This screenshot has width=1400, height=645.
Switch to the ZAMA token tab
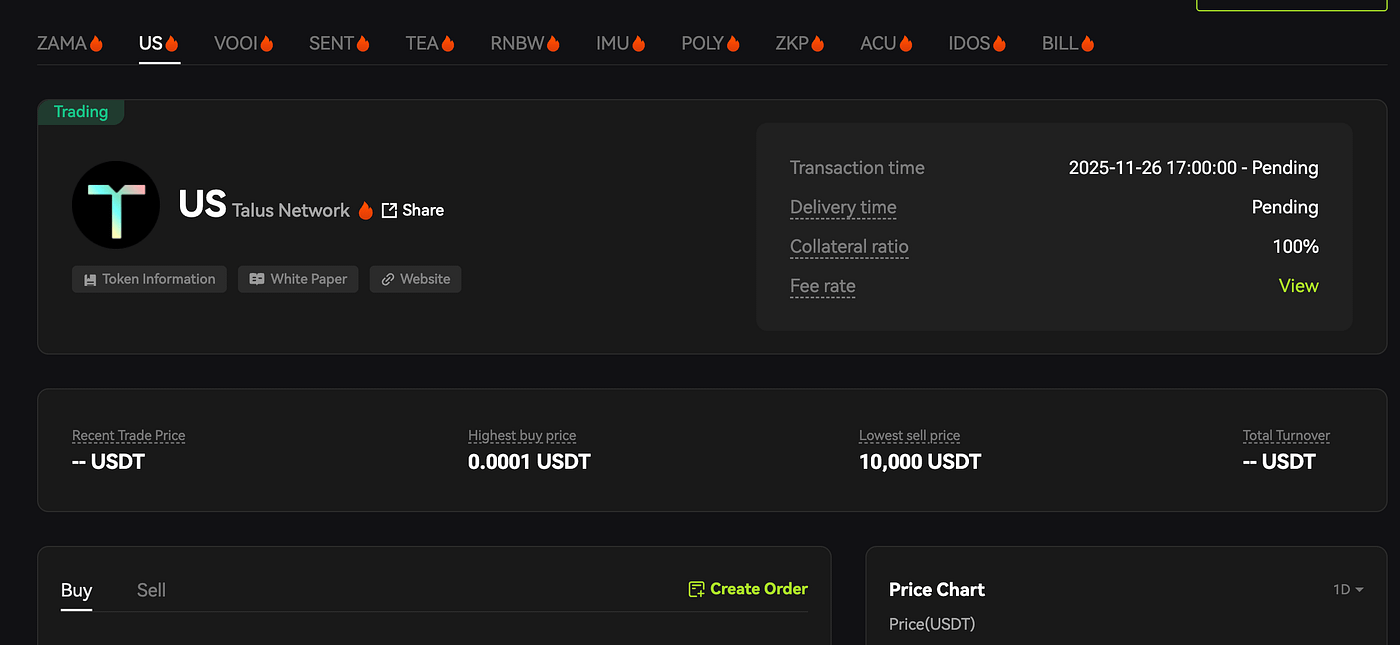tap(70, 43)
